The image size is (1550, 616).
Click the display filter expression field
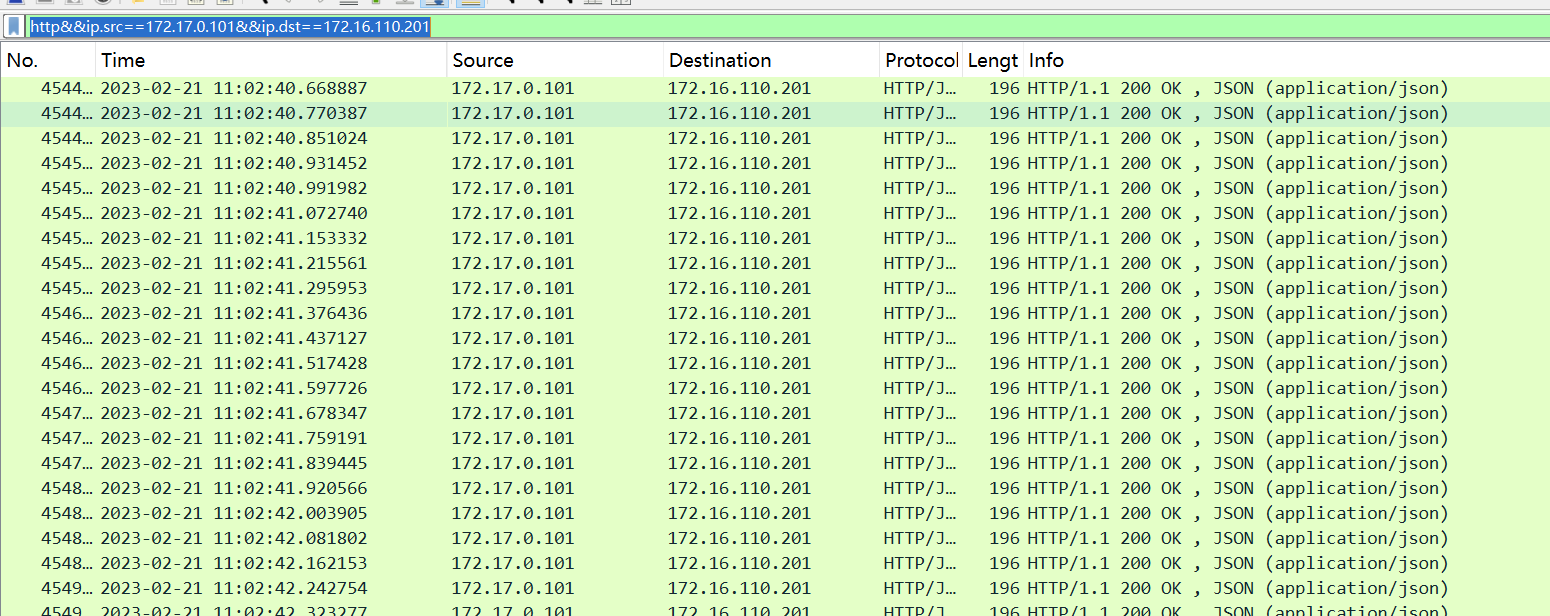(x=800, y=27)
